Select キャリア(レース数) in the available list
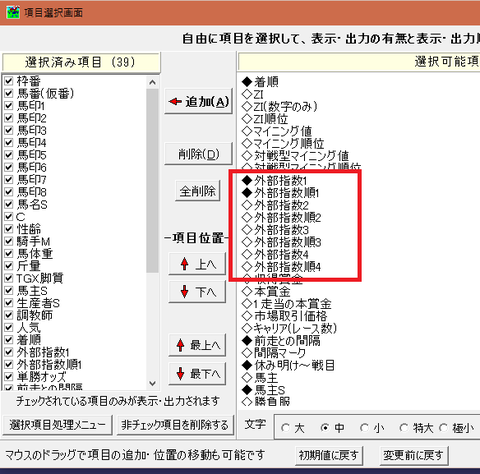 click(x=290, y=329)
